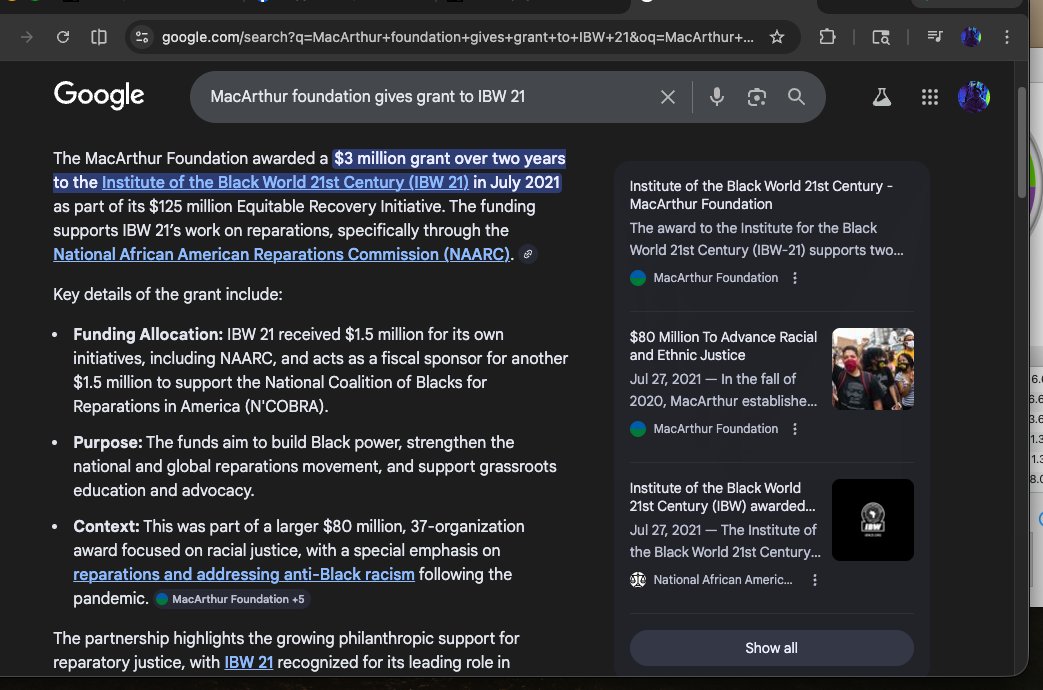Open options for first MacArthur Foundation source

tap(795, 278)
